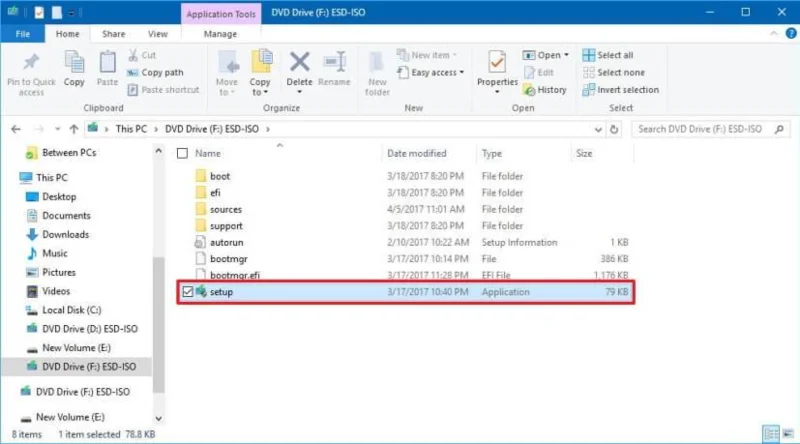Open the Easy access dropdown
Image resolution: width=800 pixels, height=444 pixels.
coord(431,72)
